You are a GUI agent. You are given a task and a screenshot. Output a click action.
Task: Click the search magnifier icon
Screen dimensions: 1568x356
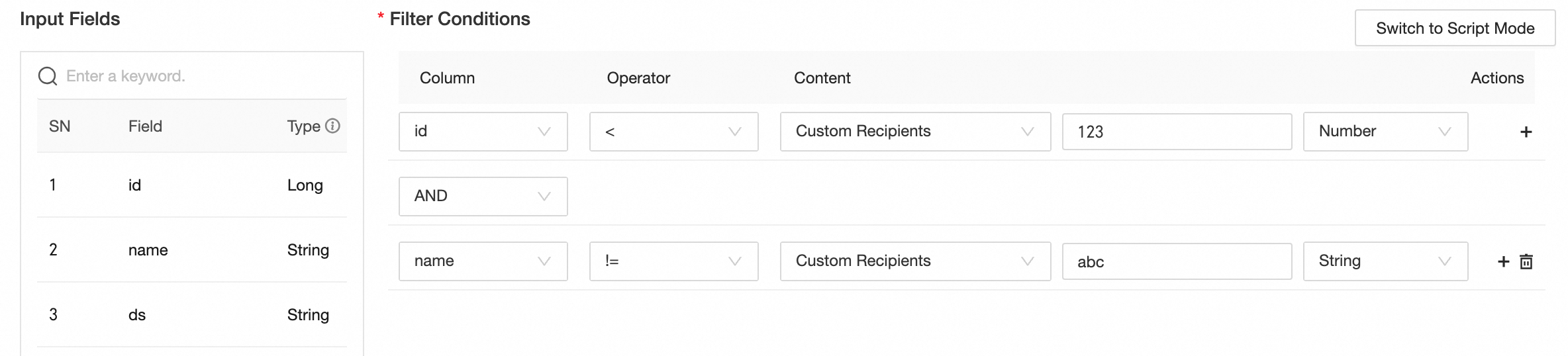tap(48, 76)
